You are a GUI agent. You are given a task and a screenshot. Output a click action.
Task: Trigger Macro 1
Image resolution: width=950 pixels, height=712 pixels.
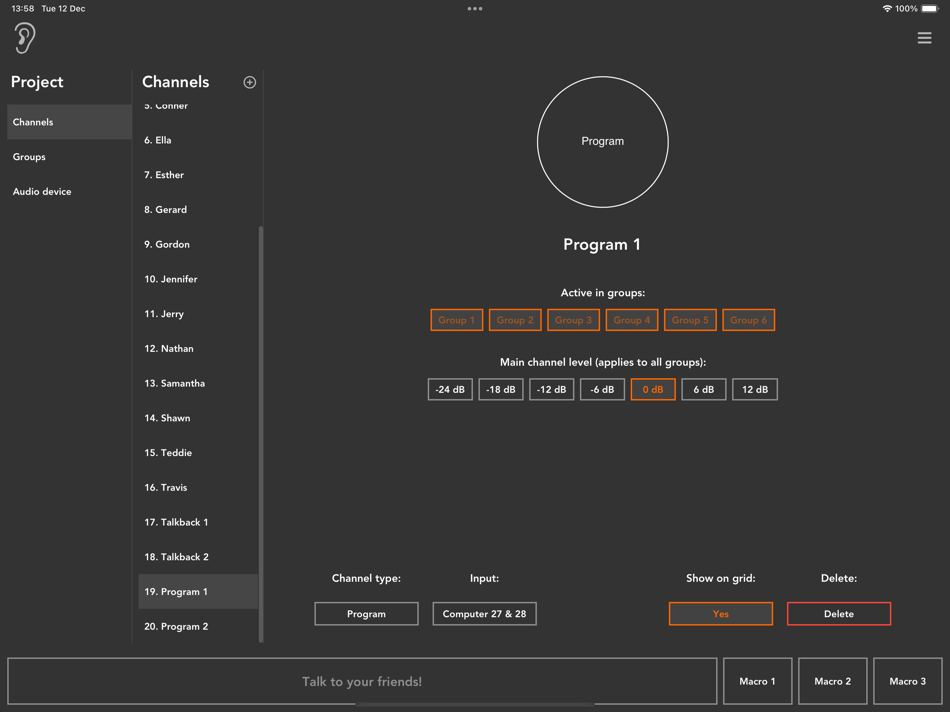coord(757,681)
